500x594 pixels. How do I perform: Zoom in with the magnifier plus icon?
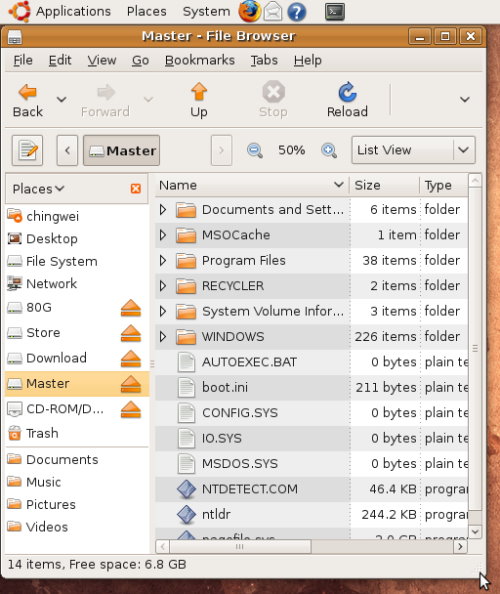click(329, 150)
